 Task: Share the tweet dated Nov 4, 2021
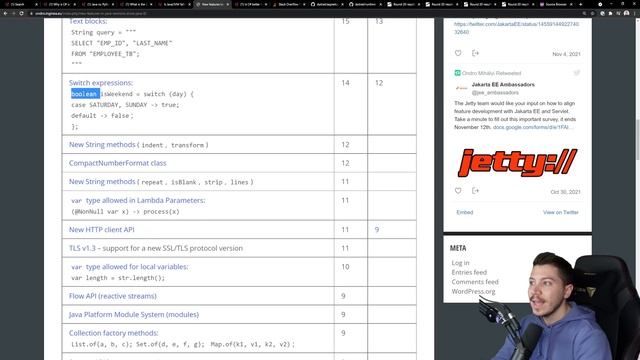click(475, 53)
